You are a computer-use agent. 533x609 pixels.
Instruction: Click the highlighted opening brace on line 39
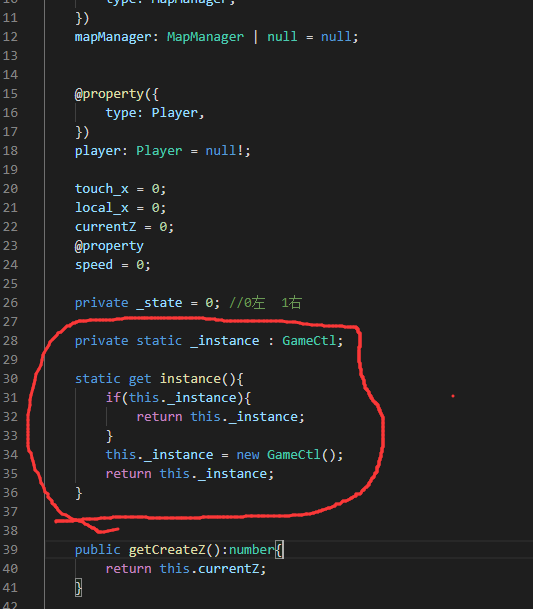pos(279,550)
